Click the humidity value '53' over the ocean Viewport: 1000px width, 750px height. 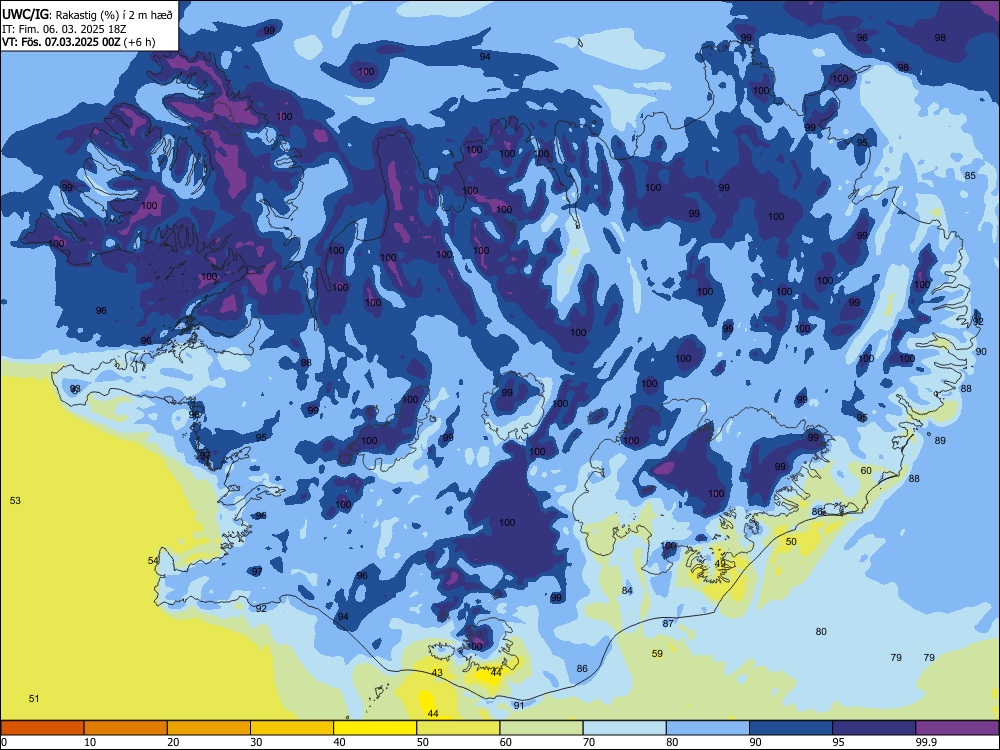[15, 501]
